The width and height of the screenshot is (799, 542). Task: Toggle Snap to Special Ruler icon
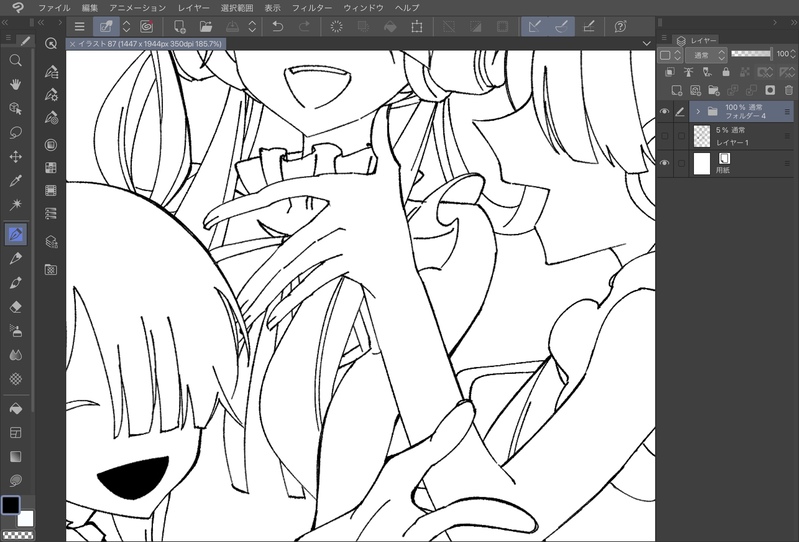[562, 26]
